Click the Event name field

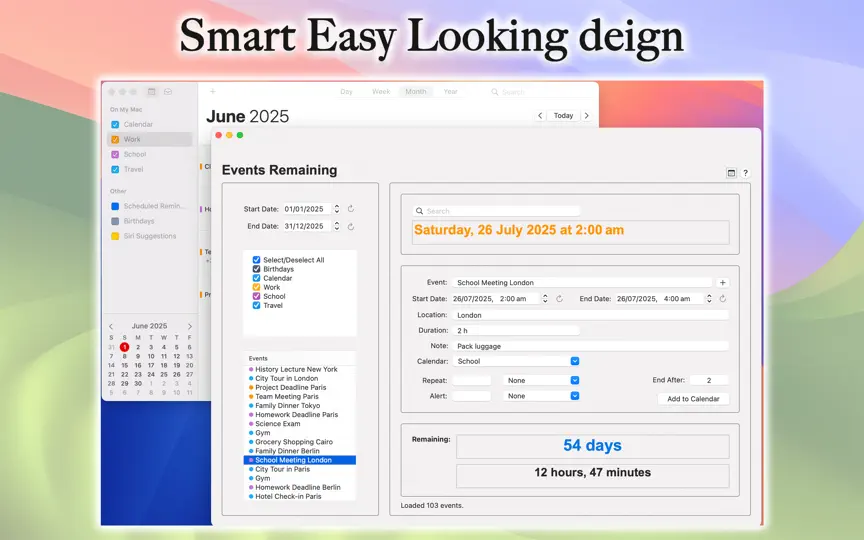point(582,283)
